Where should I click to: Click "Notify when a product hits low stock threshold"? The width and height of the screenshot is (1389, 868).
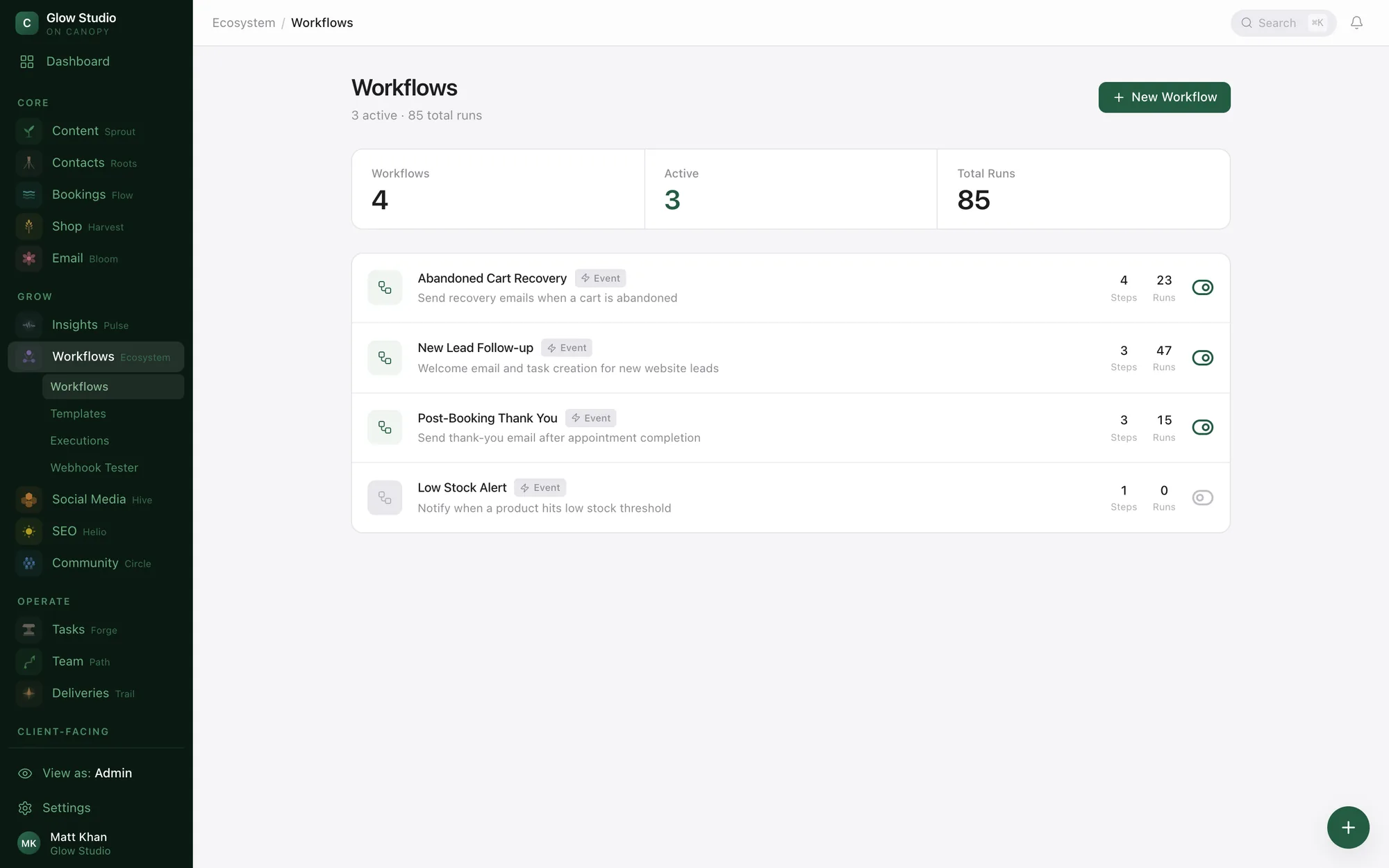(x=544, y=508)
